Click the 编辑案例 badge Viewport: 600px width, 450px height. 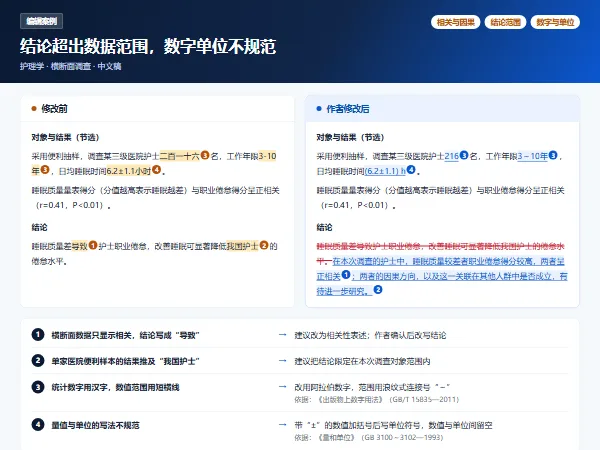tap(41, 21)
